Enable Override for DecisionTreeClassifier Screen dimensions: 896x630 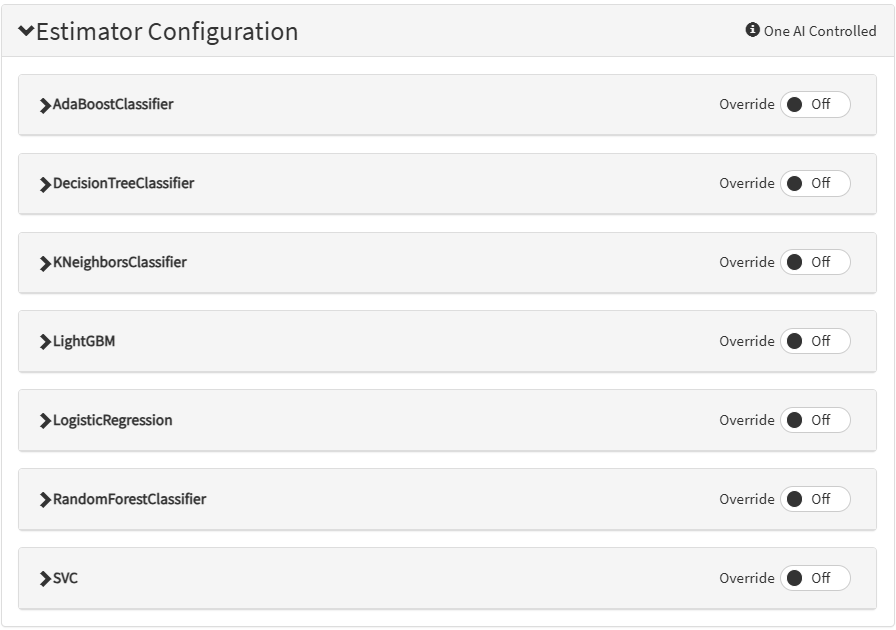pyautogui.click(x=815, y=183)
